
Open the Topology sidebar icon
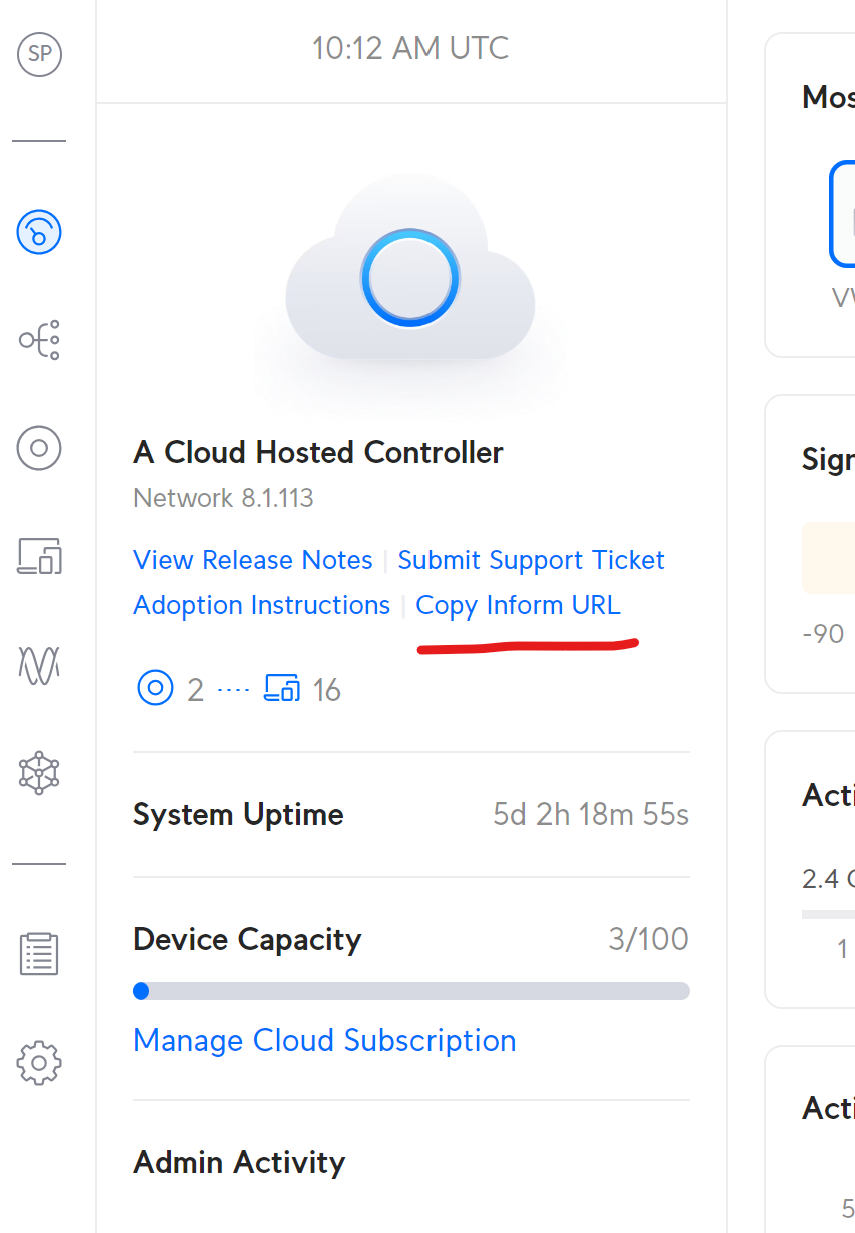[x=39, y=340]
